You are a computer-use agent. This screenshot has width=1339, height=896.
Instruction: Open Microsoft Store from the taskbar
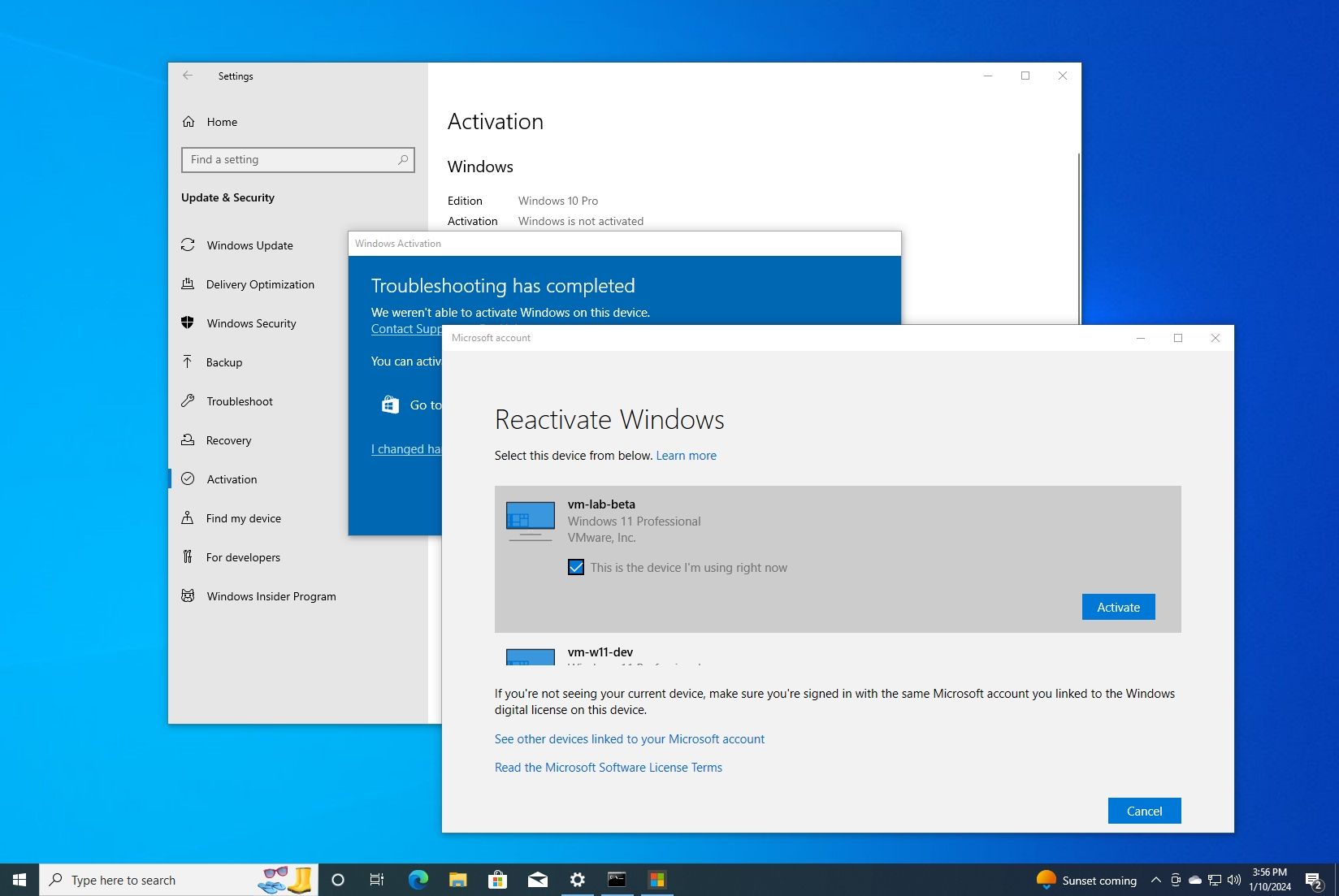(497, 880)
